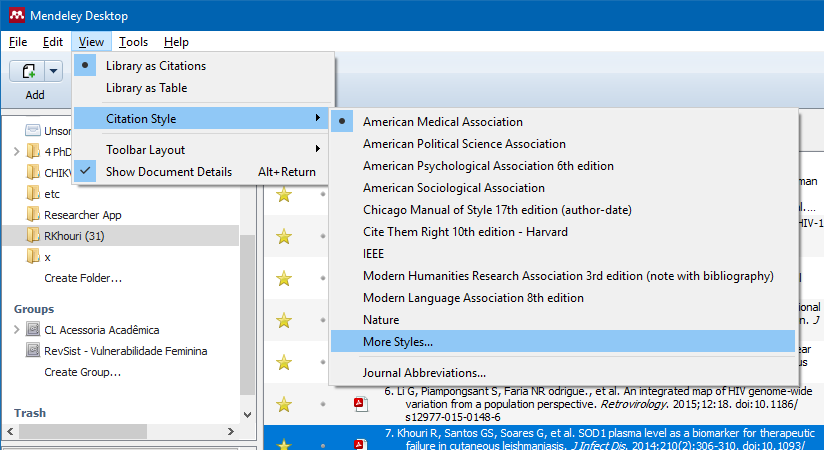Open the Researcher App folder
Viewport: 824px width, 450px height.
[83, 215]
